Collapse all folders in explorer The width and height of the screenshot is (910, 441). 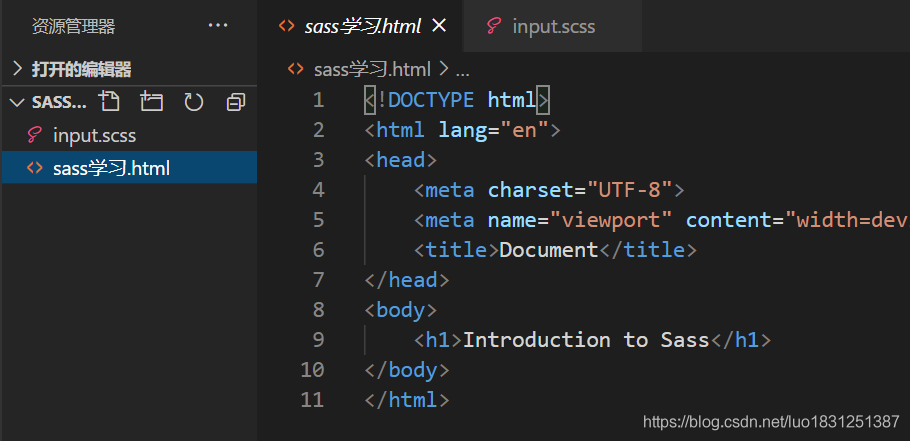(x=236, y=102)
